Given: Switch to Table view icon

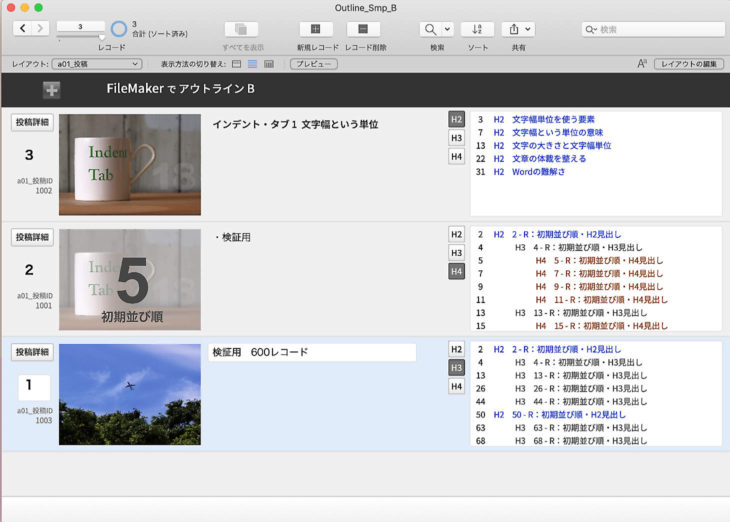Looking at the screenshot, I should click(269, 64).
